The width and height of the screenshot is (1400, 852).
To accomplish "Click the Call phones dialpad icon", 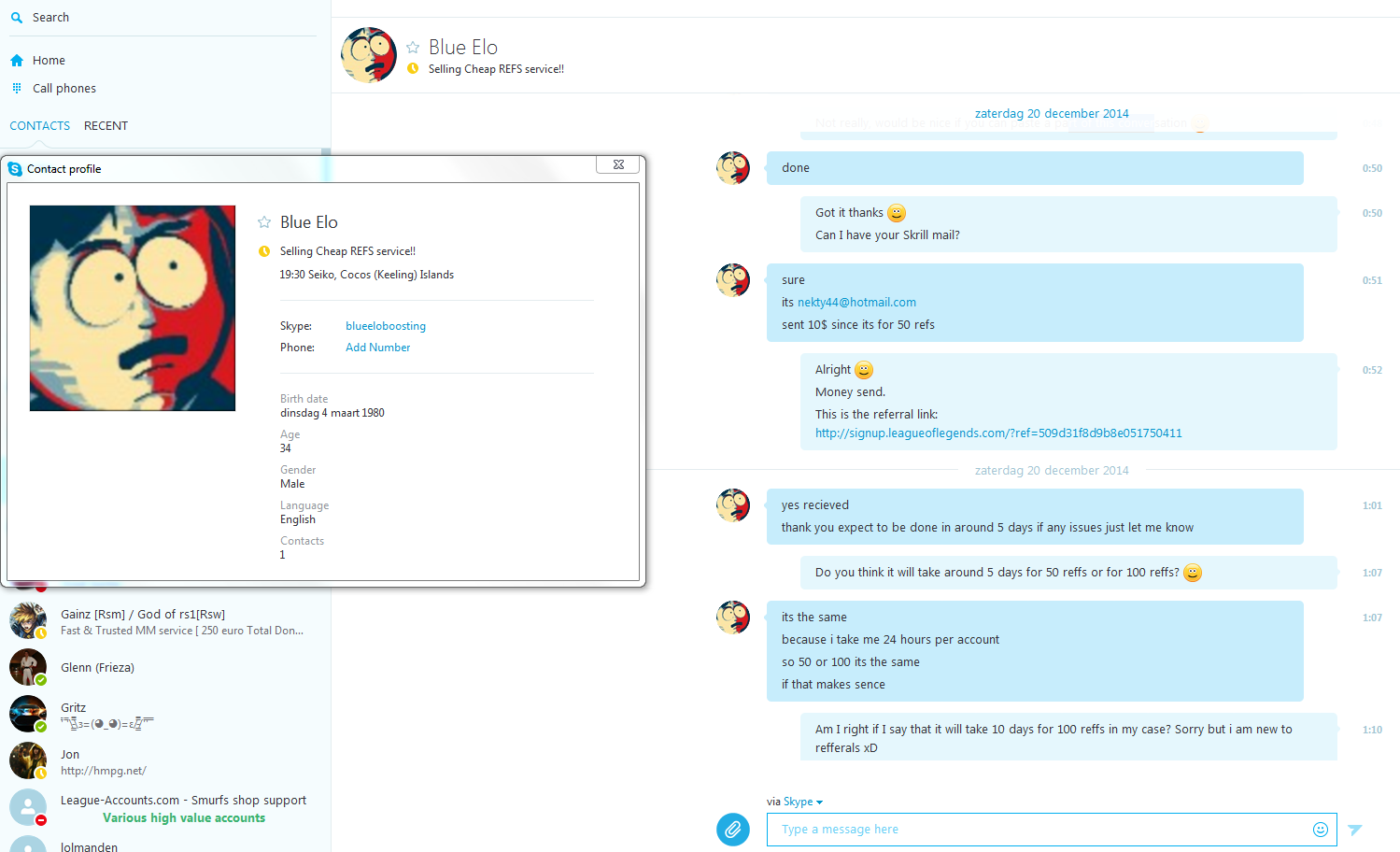I will (x=17, y=88).
